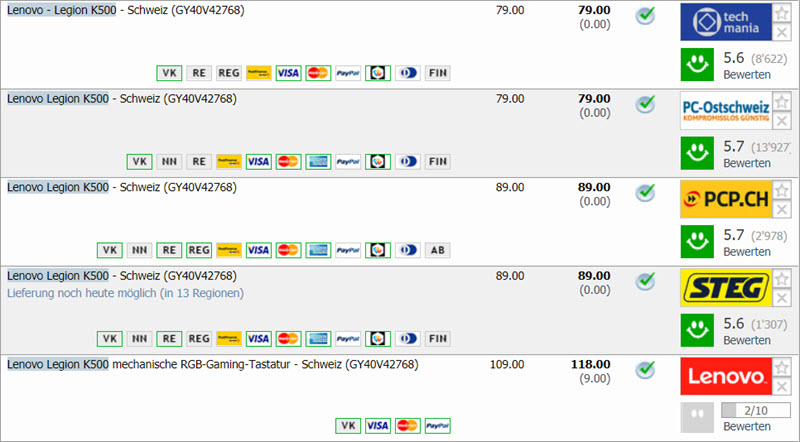Click the Mastercard icon in the PCP.CH row
This screenshot has width=800, height=442.
click(289, 250)
